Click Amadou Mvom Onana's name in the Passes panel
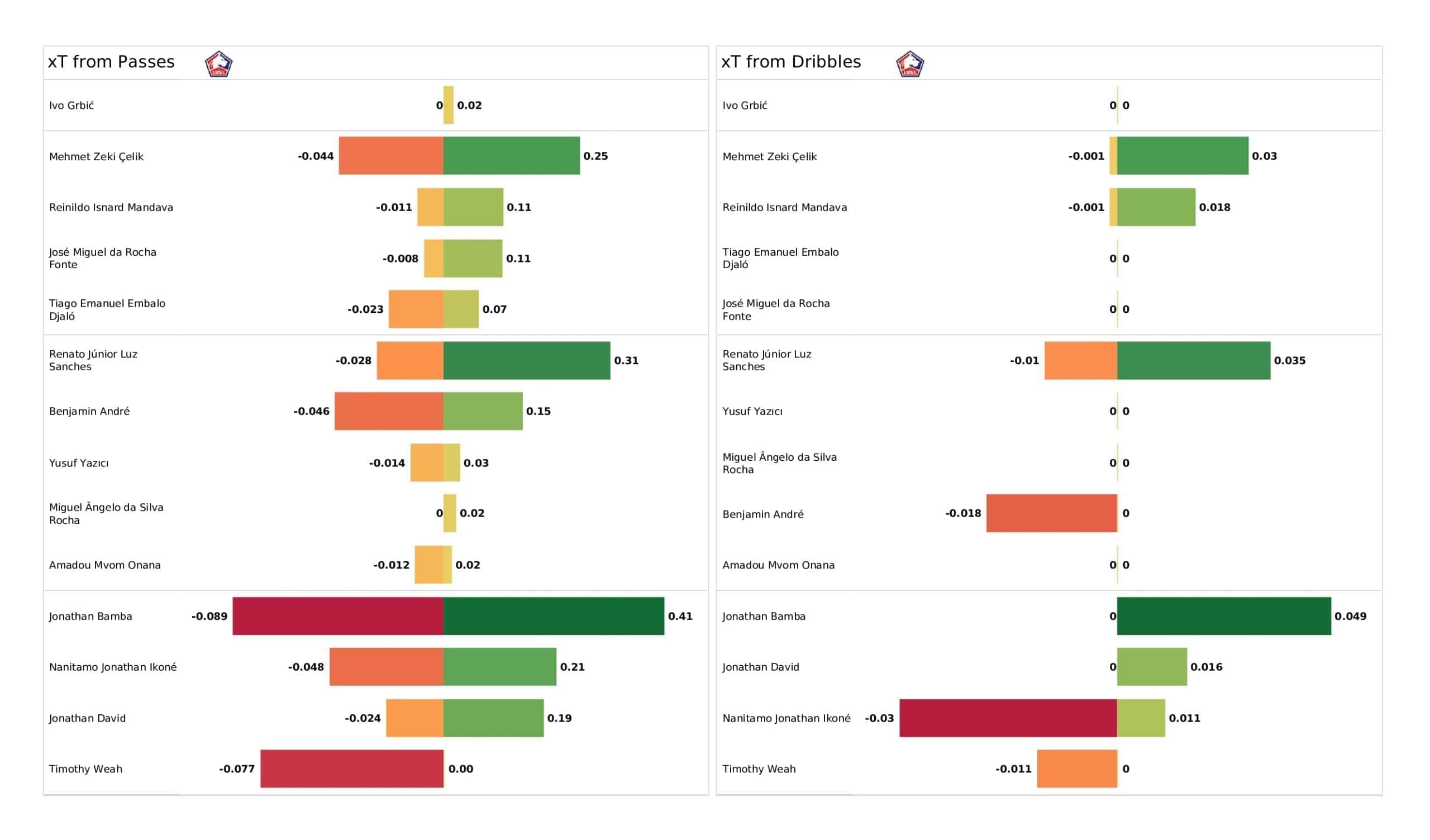 (x=105, y=565)
